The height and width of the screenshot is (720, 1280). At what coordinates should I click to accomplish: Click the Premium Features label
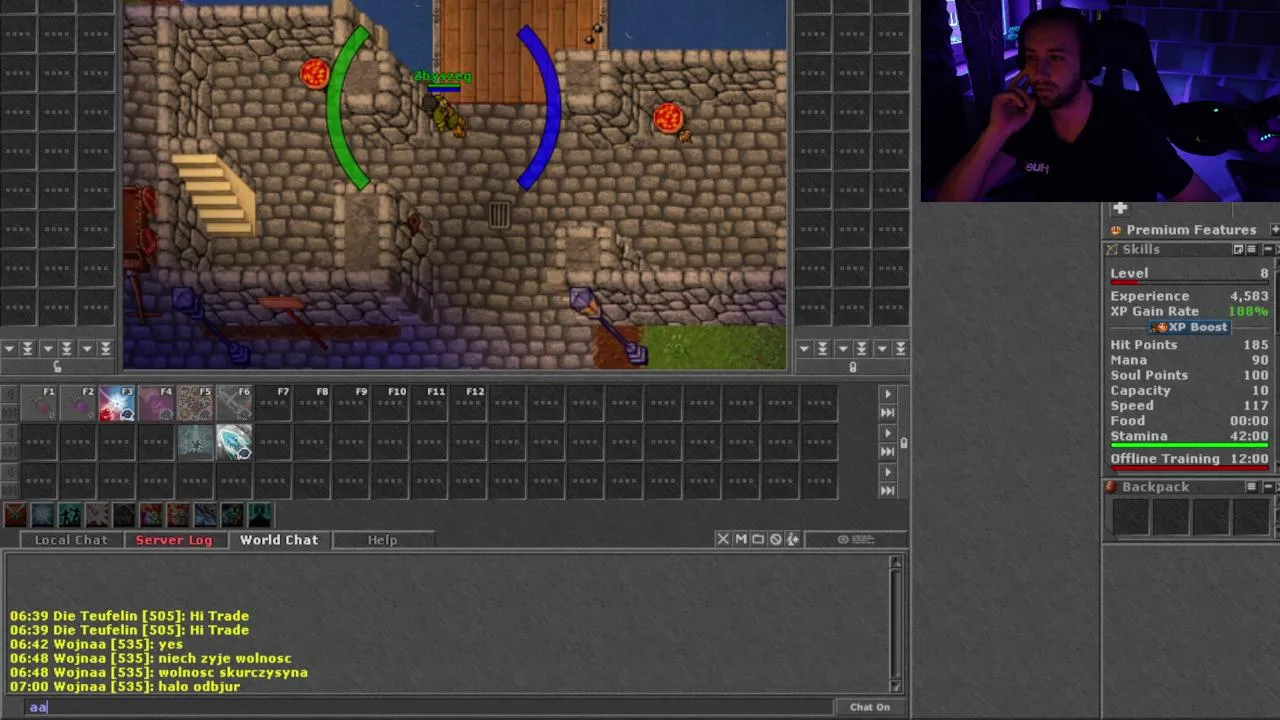point(1191,230)
